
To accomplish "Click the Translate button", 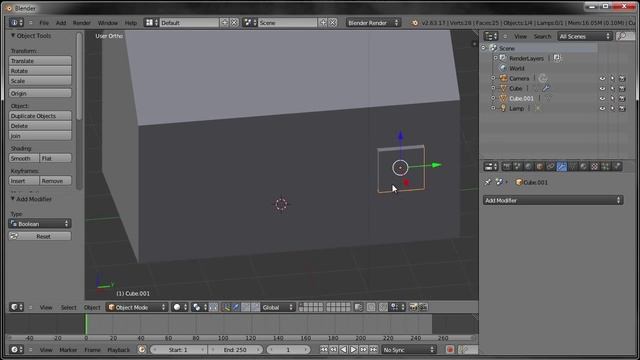I will pyautogui.click(x=40, y=61).
